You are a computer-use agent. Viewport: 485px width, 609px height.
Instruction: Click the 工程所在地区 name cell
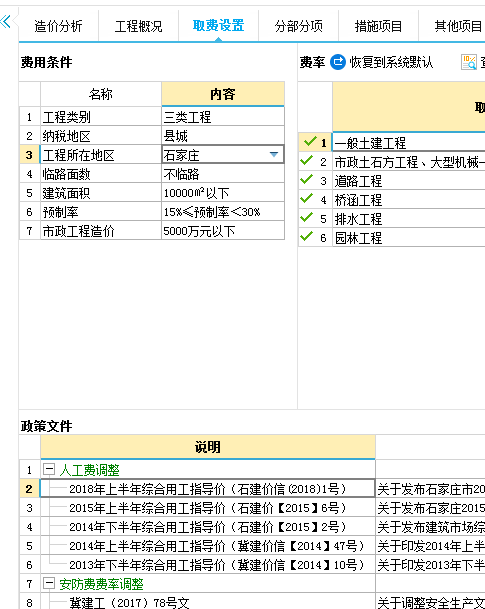(x=101, y=155)
